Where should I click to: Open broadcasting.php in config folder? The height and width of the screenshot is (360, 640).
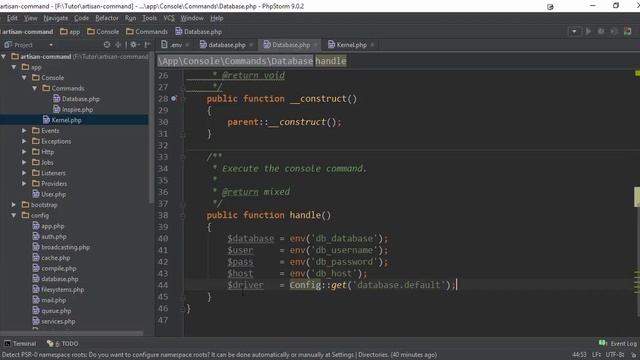(x=61, y=247)
